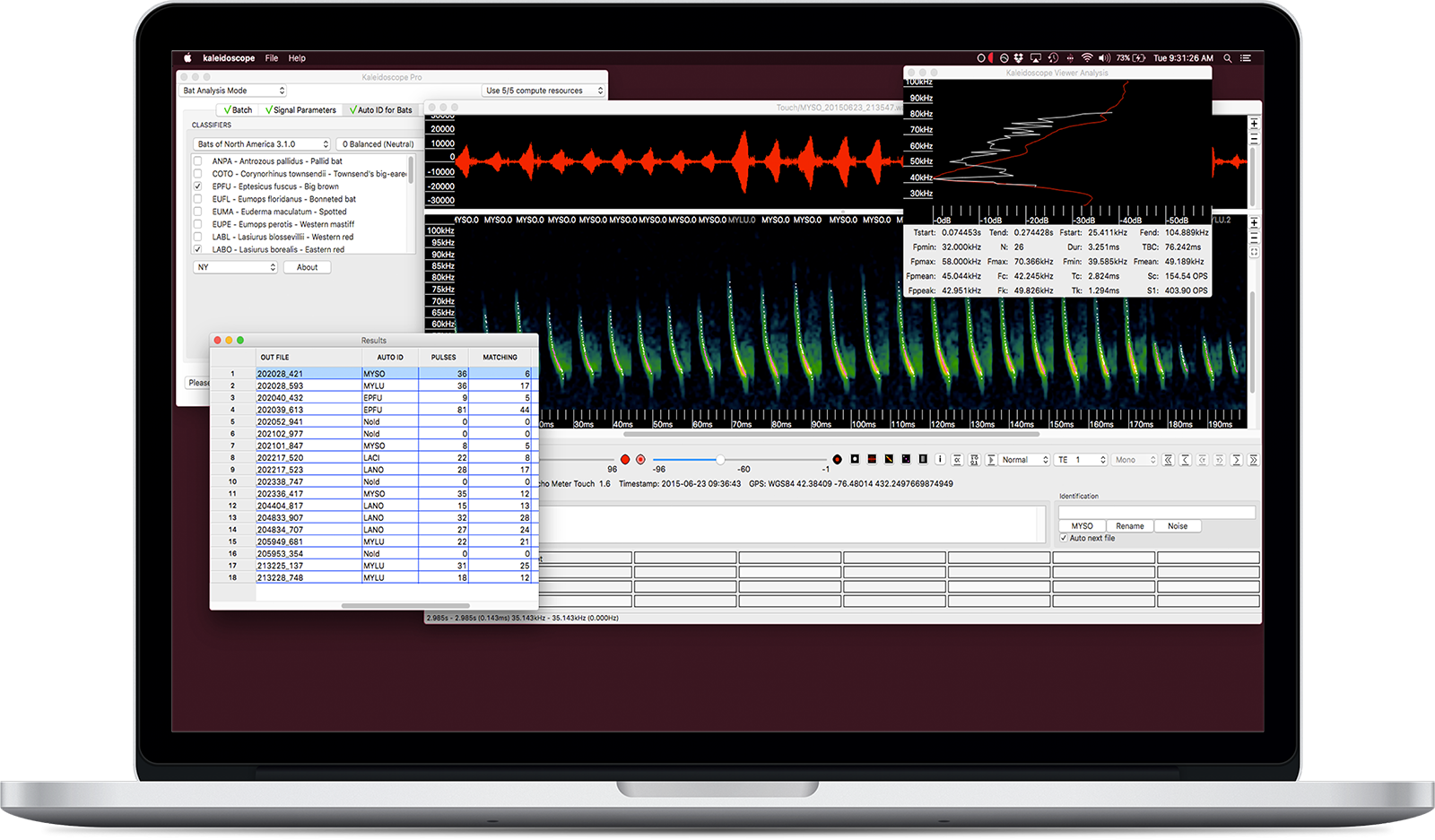Click the classifier list vertical scrollbar

[x=411, y=169]
